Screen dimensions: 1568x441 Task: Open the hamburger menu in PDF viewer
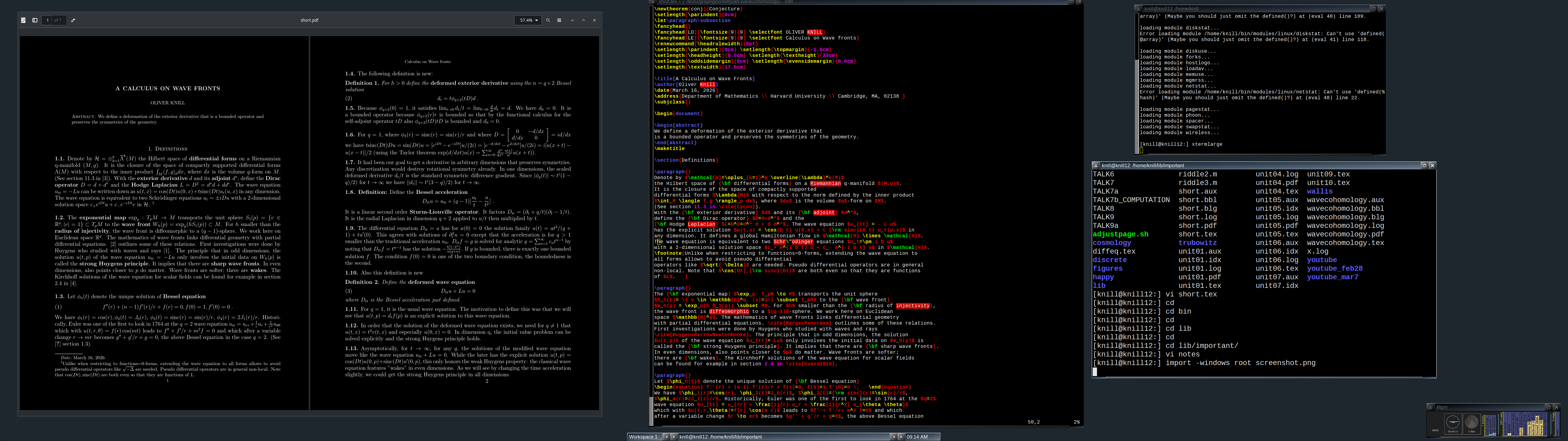(559, 20)
